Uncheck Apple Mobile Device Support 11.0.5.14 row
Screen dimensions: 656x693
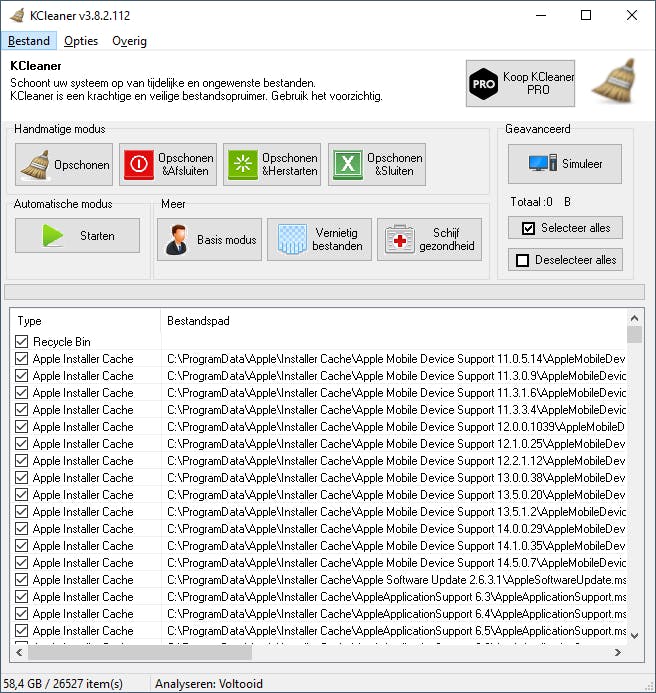(x=21, y=358)
